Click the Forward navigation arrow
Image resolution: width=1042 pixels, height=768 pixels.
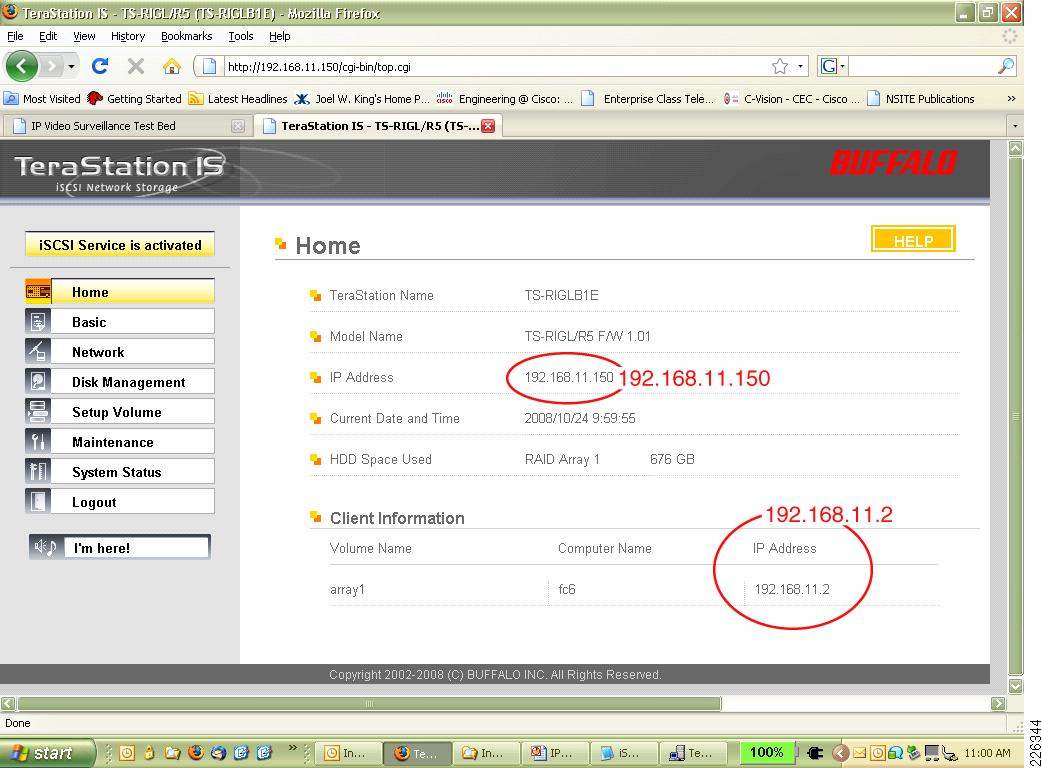(x=52, y=66)
